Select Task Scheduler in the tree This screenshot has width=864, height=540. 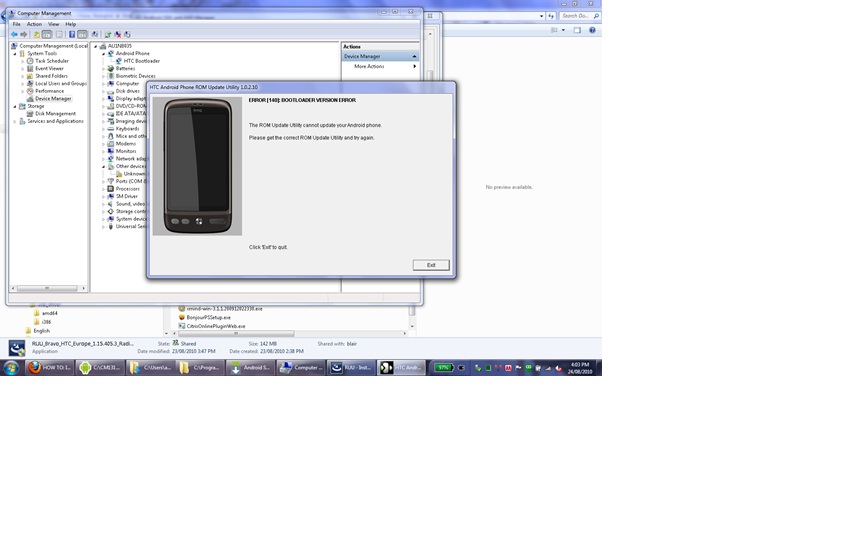click(51, 61)
